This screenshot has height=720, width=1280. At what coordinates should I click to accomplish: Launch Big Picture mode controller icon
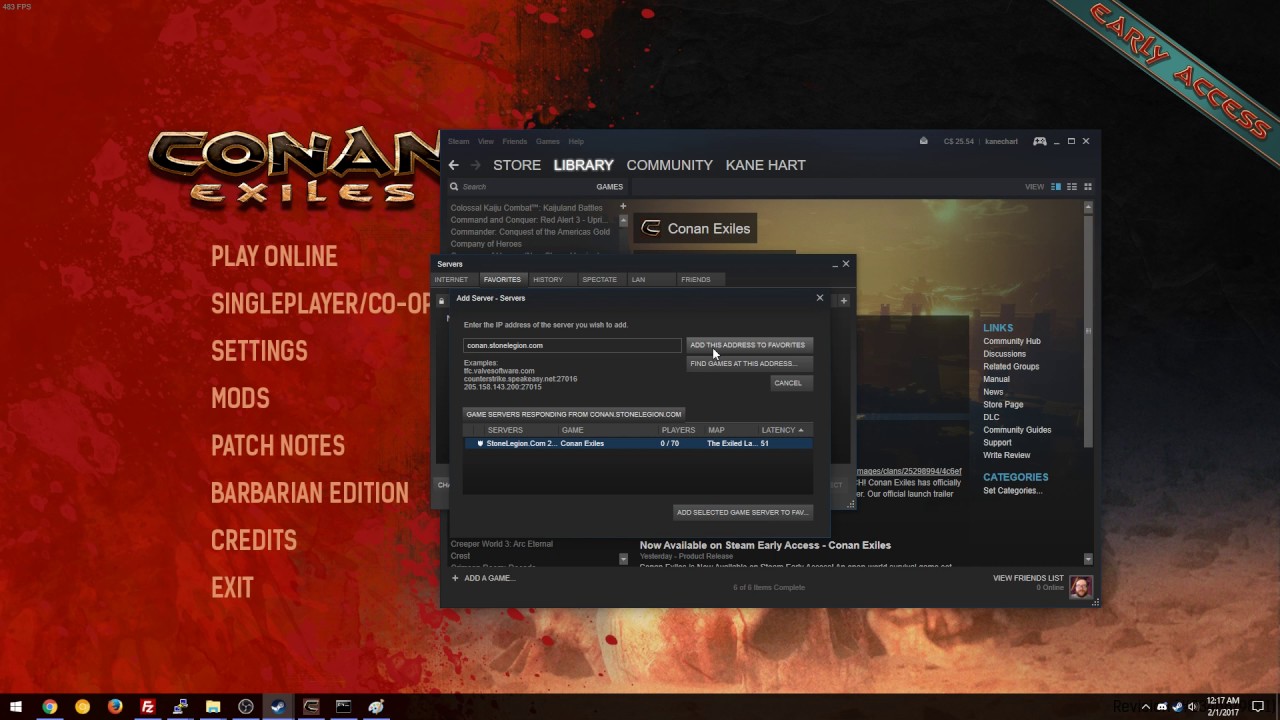pos(1040,141)
